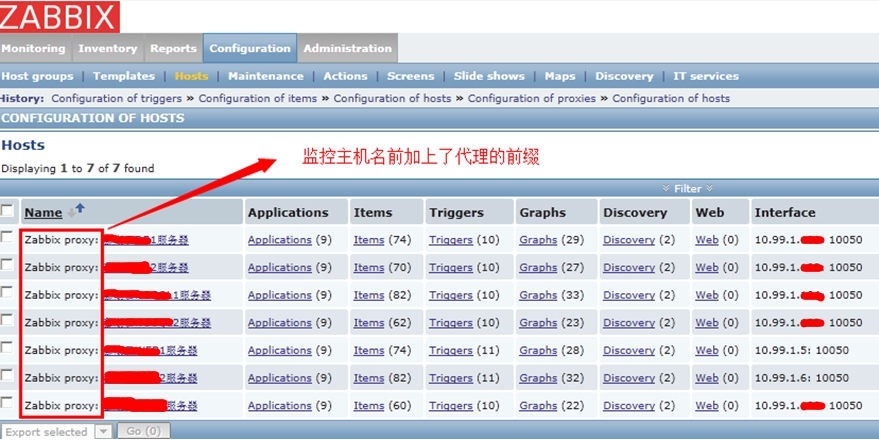This screenshot has width=879, height=440.
Task: Go to Slide shows submenu
Action: click(x=489, y=76)
